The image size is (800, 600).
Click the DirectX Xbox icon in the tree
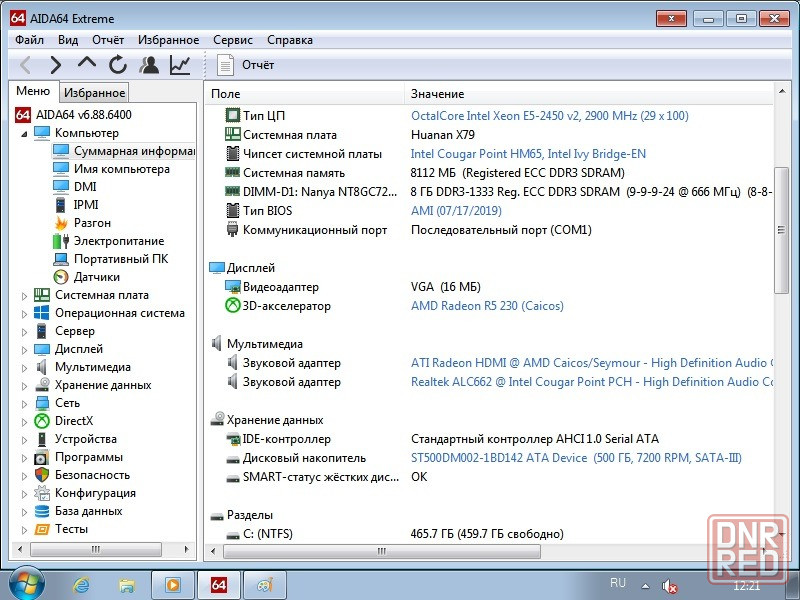tap(41, 421)
